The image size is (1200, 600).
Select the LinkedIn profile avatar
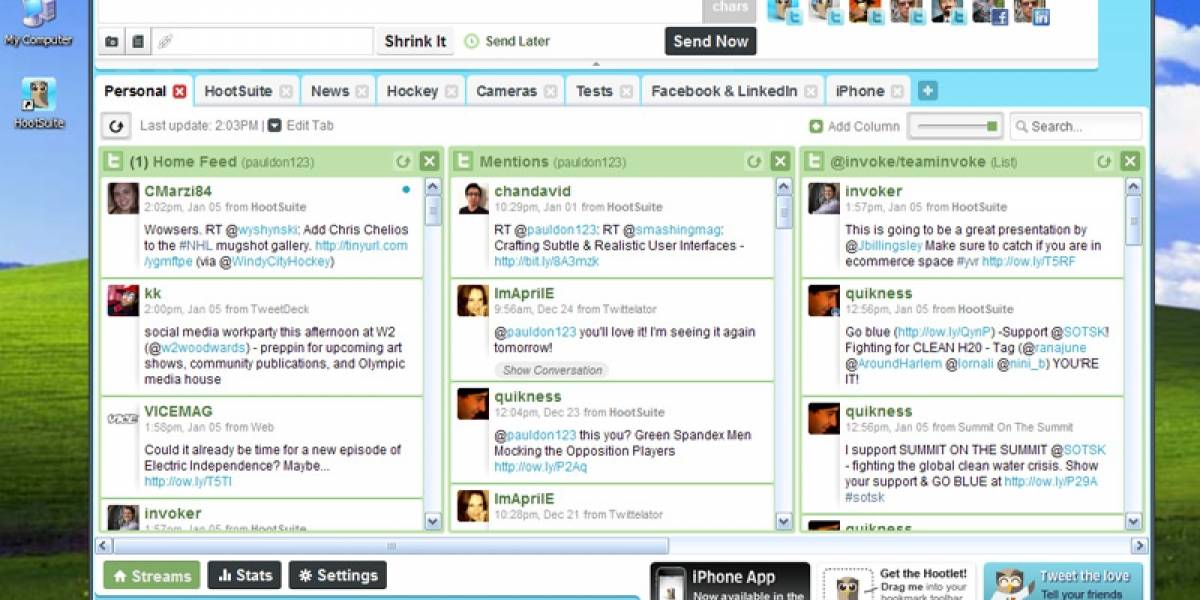(x=1031, y=11)
